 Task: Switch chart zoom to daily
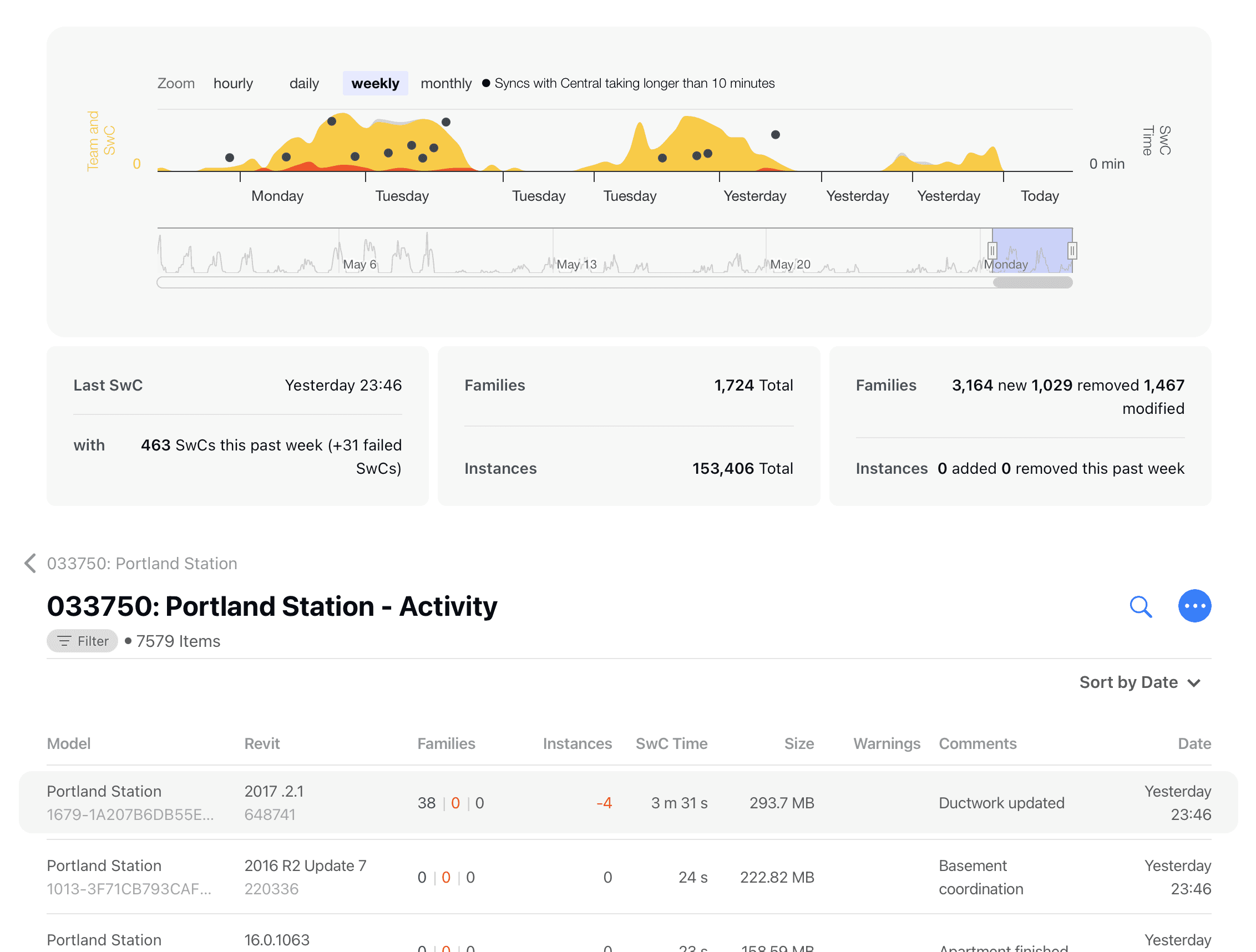coord(304,83)
